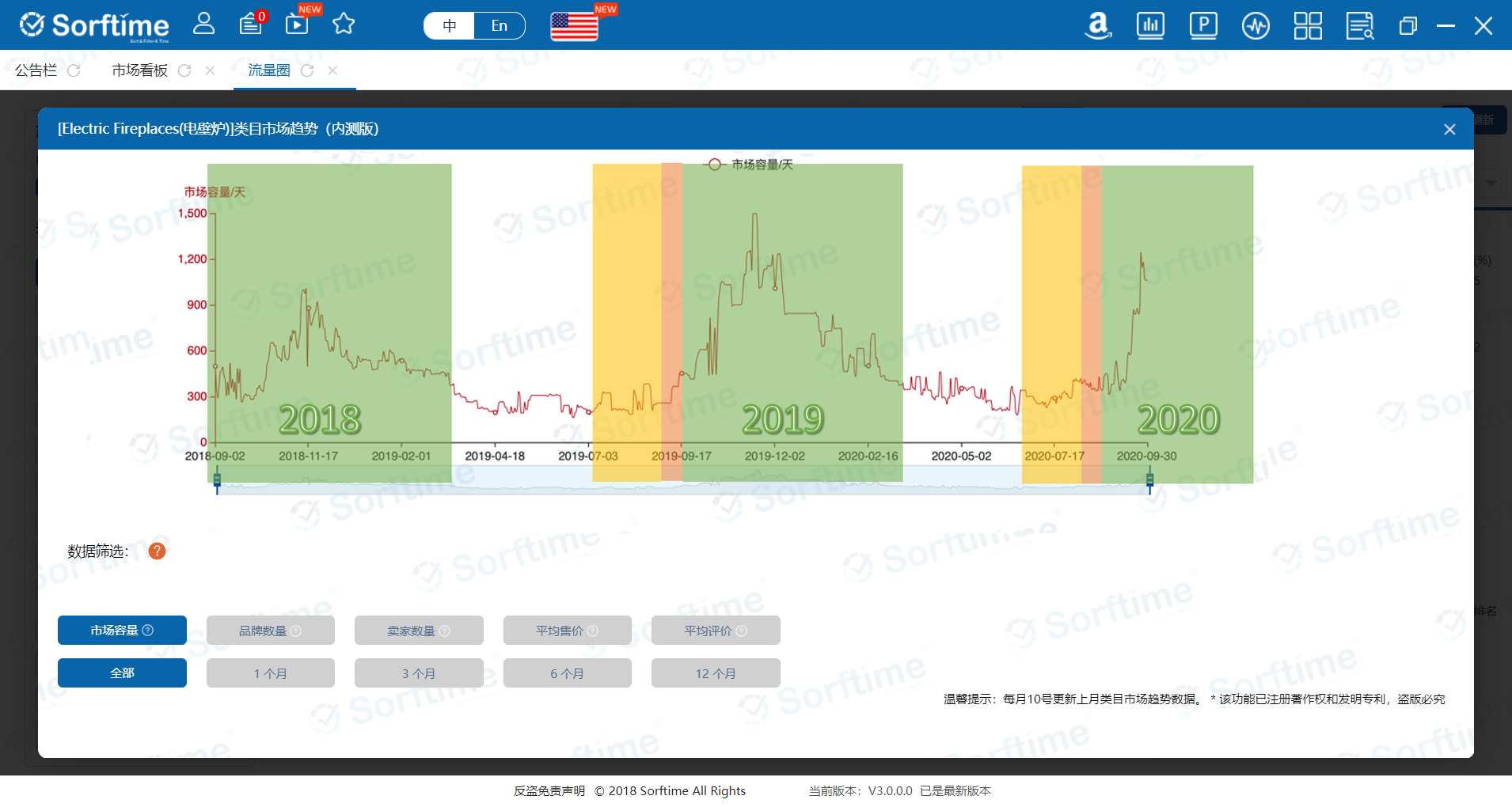Click the help icon inside 平均售价 button
Image resolution: width=1512 pixels, height=807 pixels.
point(593,631)
